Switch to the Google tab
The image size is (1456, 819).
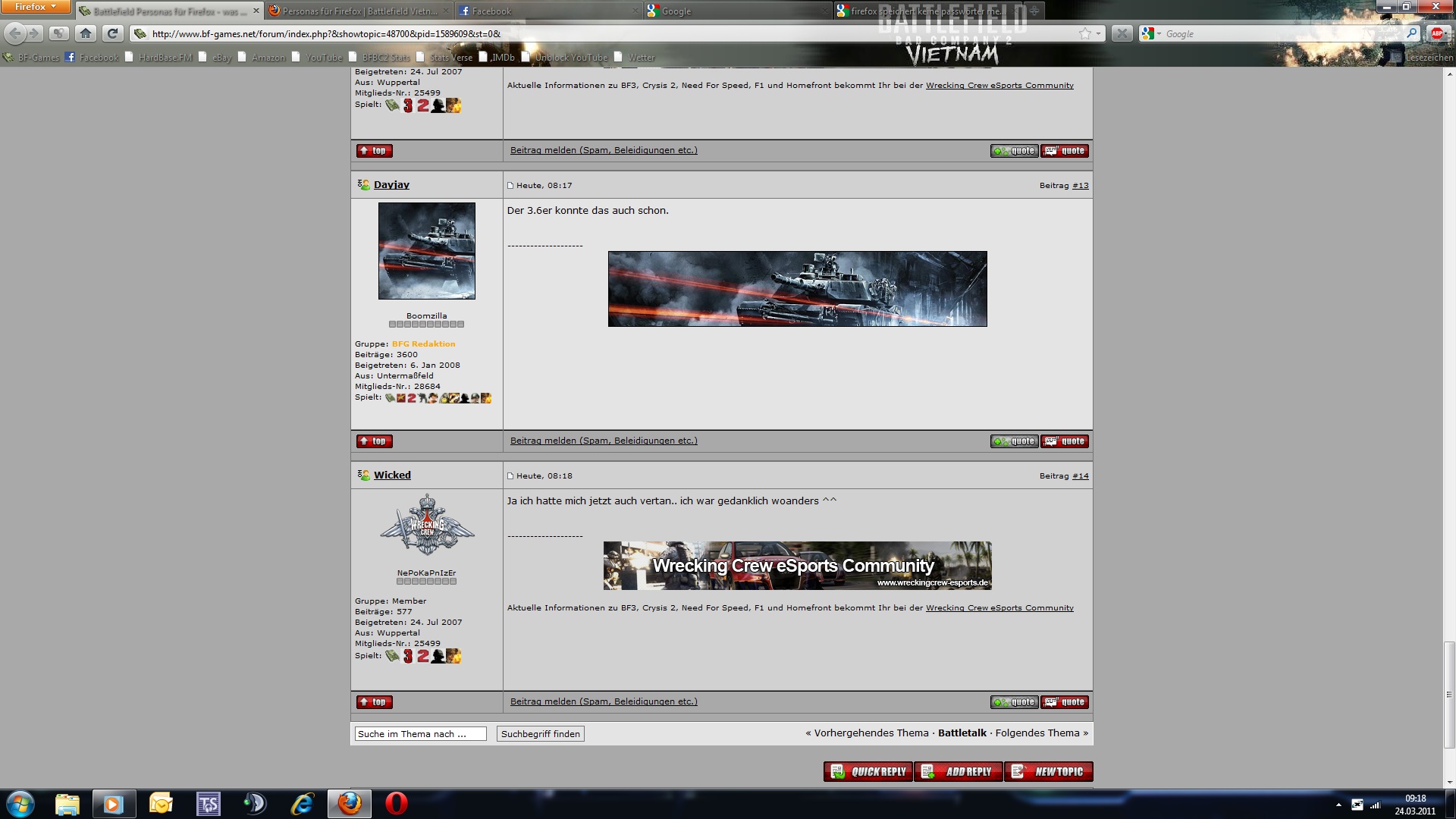click(738, 11)
